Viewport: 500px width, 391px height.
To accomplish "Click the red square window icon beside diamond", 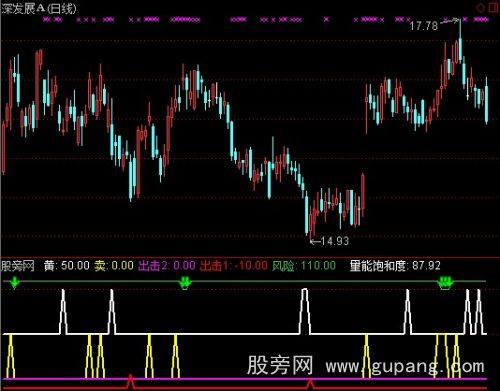I will [493, 7].
